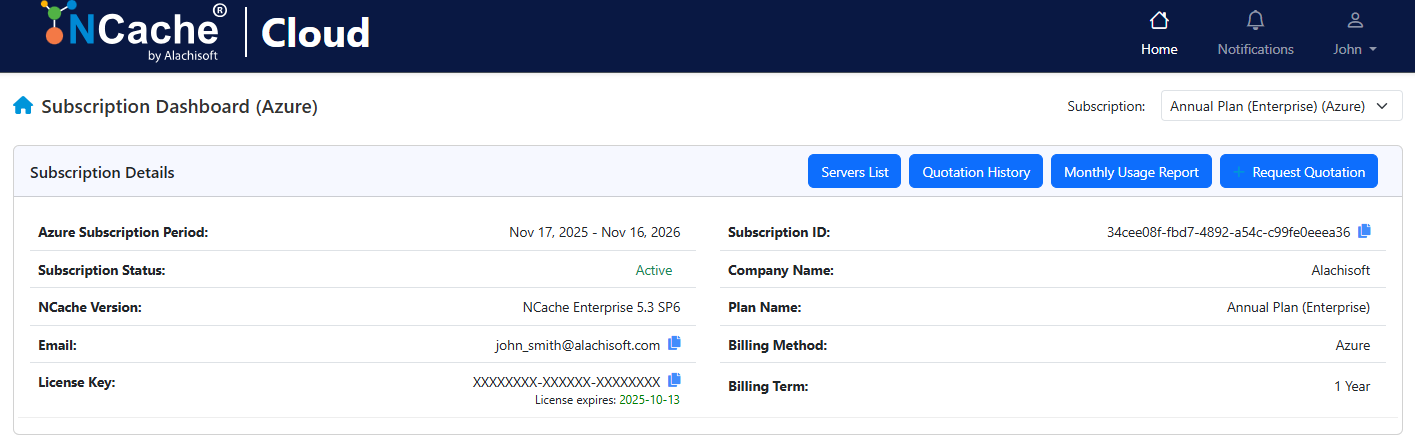1415x446 pixels.
Task: Open Notifications using the bell icon
Action: coord(1255,21)
